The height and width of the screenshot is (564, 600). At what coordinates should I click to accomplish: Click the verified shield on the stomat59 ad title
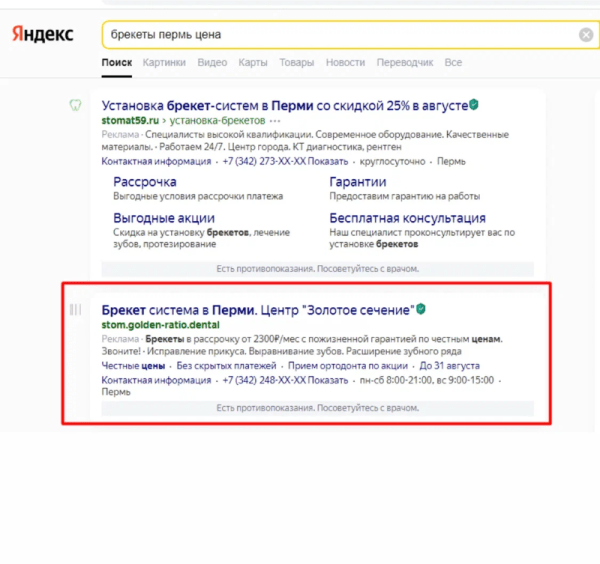pyautogui.click(x=474, y=104)
